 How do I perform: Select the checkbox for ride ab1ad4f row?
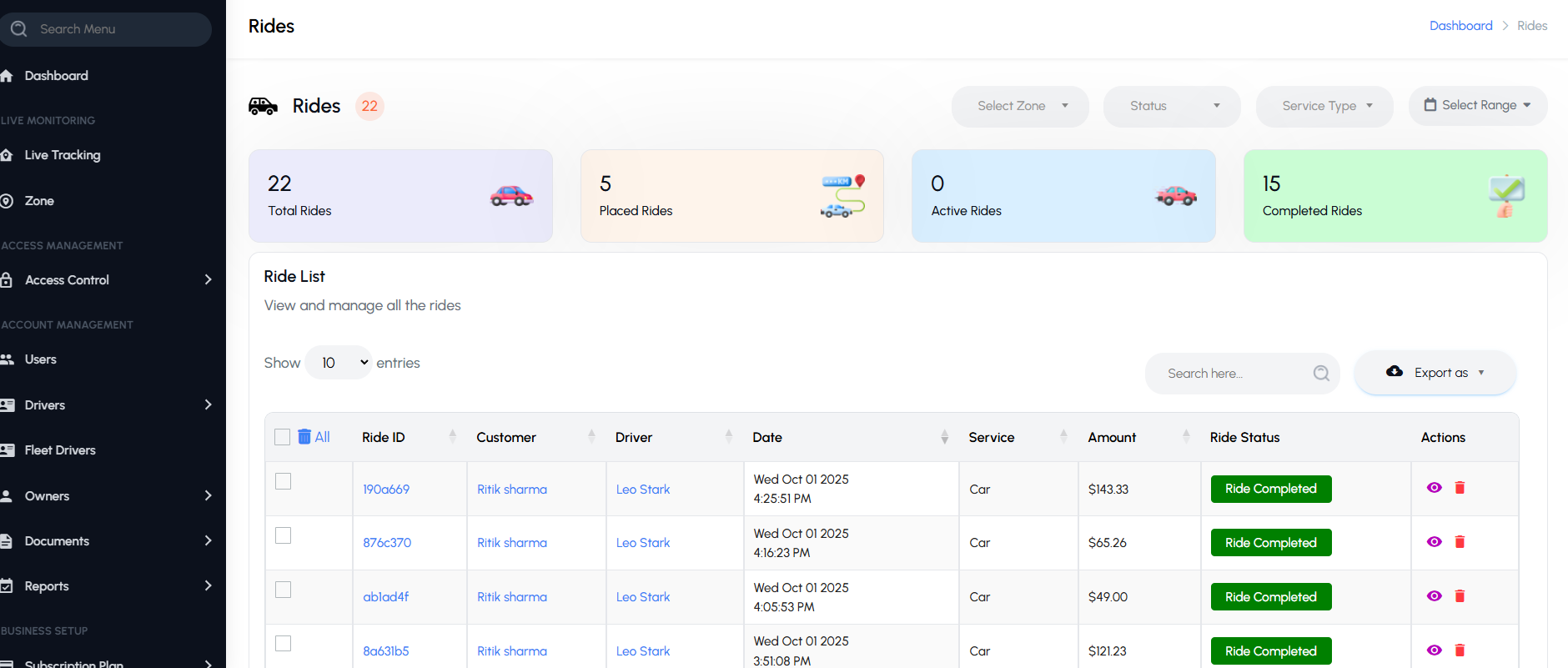[x=284, y=590]
